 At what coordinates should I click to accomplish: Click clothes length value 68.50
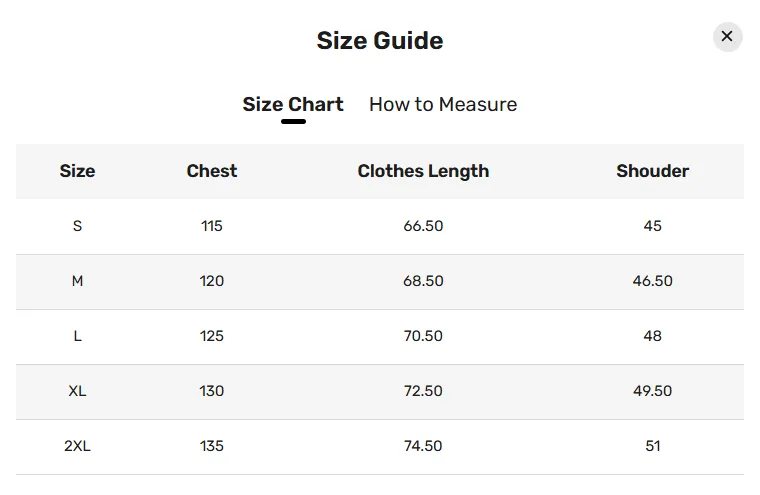(423, 281)
